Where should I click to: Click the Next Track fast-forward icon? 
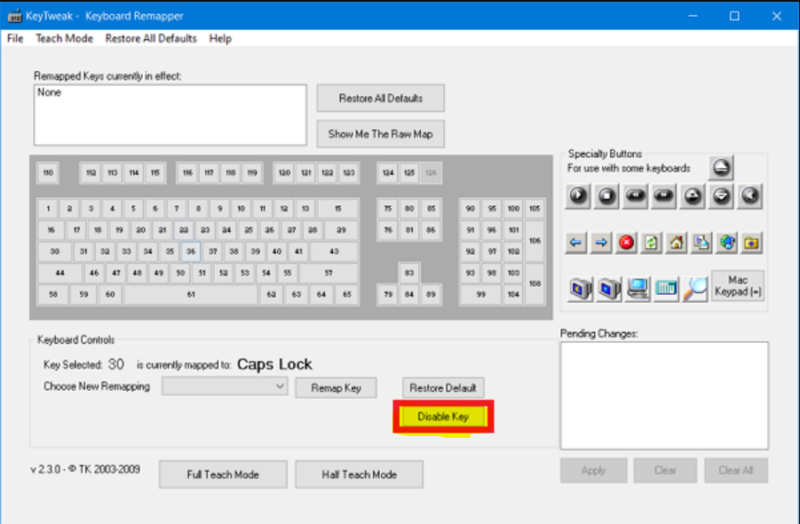(663, 195)
